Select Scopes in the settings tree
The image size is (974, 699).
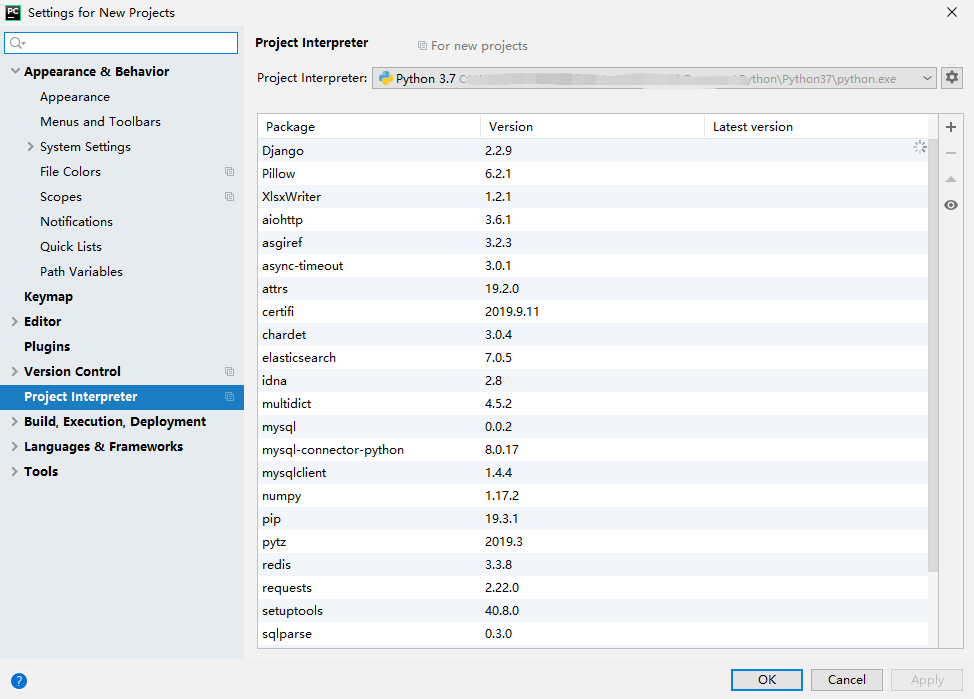coord(61,196)
